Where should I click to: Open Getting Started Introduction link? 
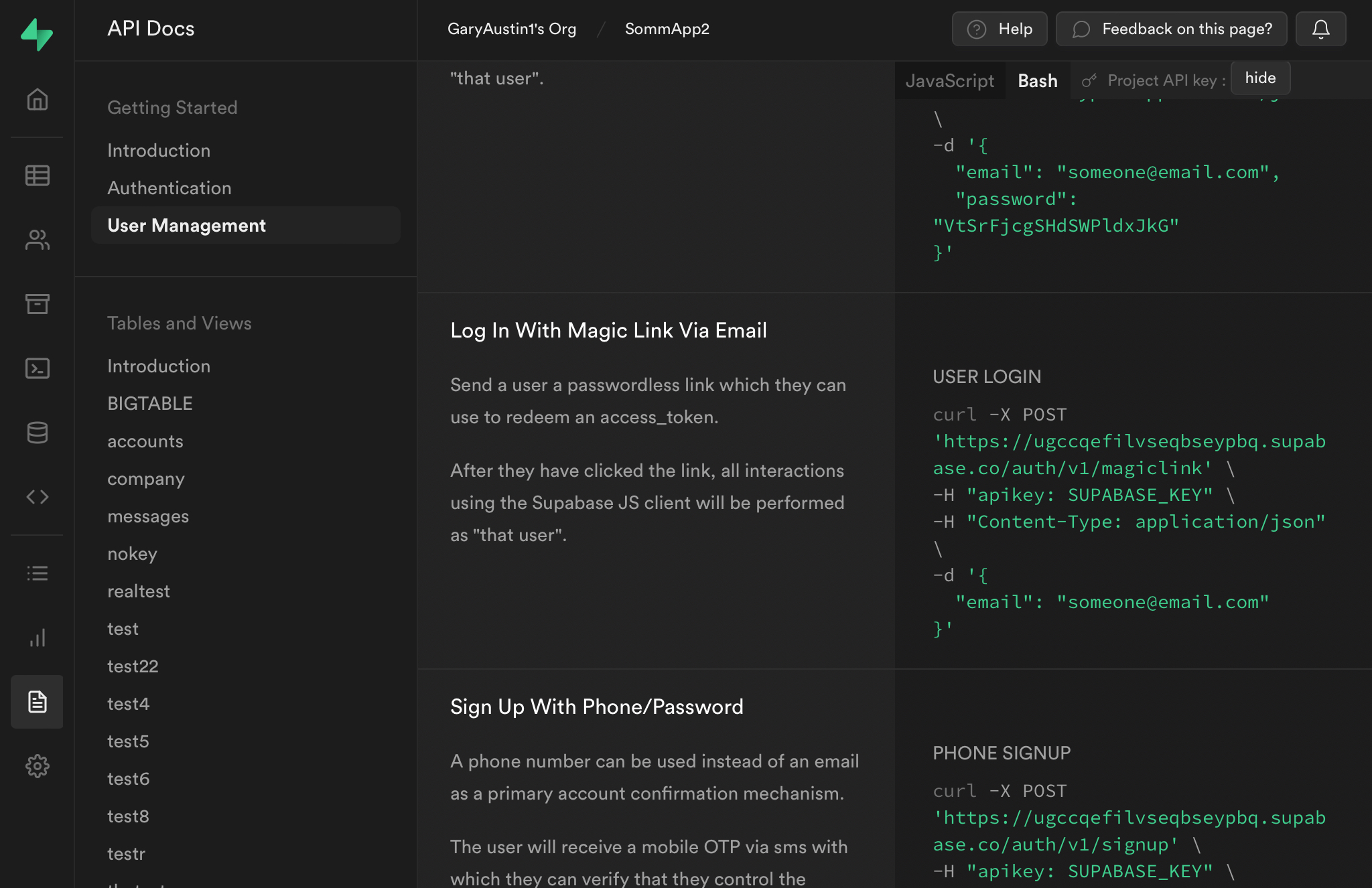(159, 150)
